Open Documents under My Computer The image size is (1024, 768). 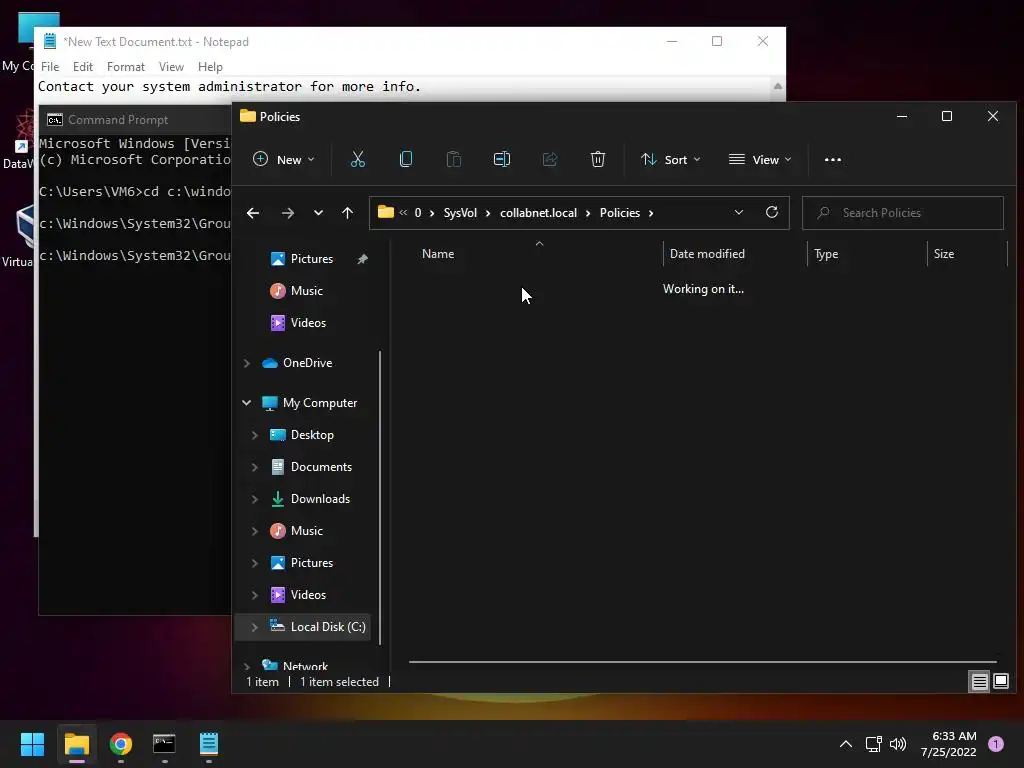coord(321,467)
